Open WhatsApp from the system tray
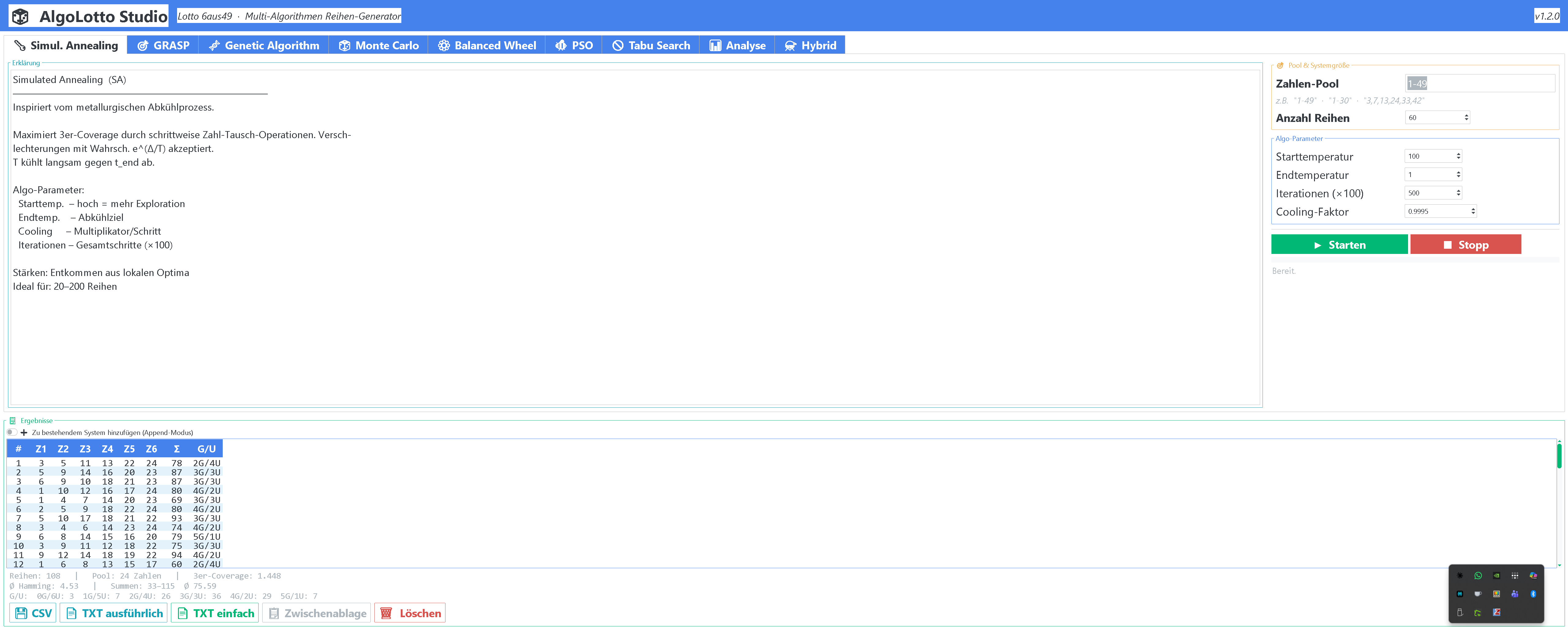The image size is (1568, 627). pyautogui.click(x=1478, y=575)
